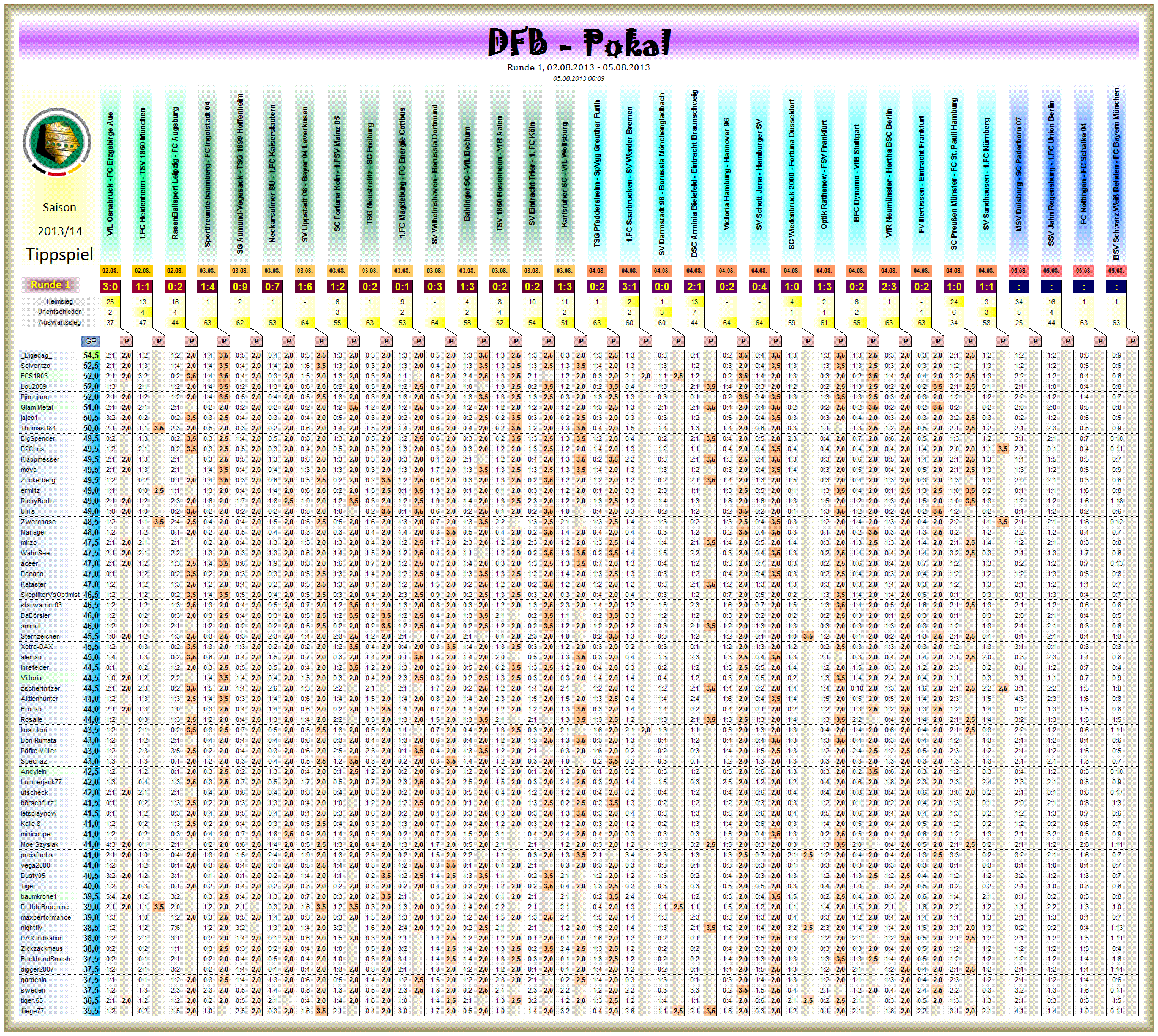The image size is (1158, 1036).
Task: Click the '2013/14' season text
Action: click(x=59, y=231)
